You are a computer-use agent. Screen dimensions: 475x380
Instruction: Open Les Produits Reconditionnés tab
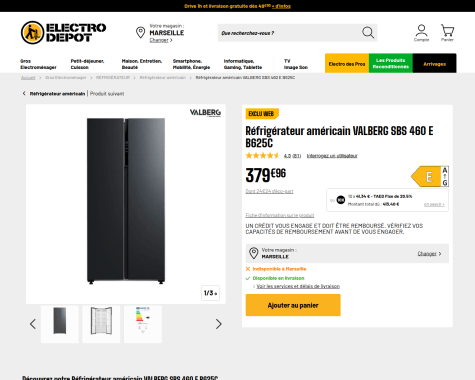[391, 63]
